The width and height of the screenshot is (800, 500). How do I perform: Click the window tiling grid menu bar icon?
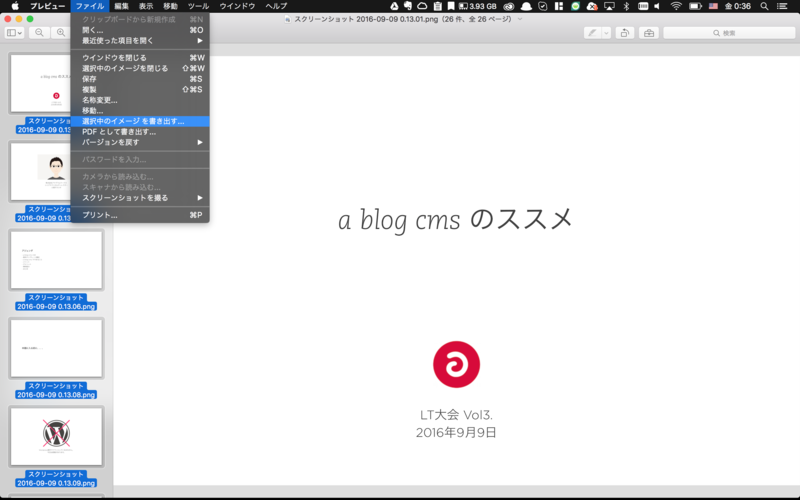pos(559,6)
